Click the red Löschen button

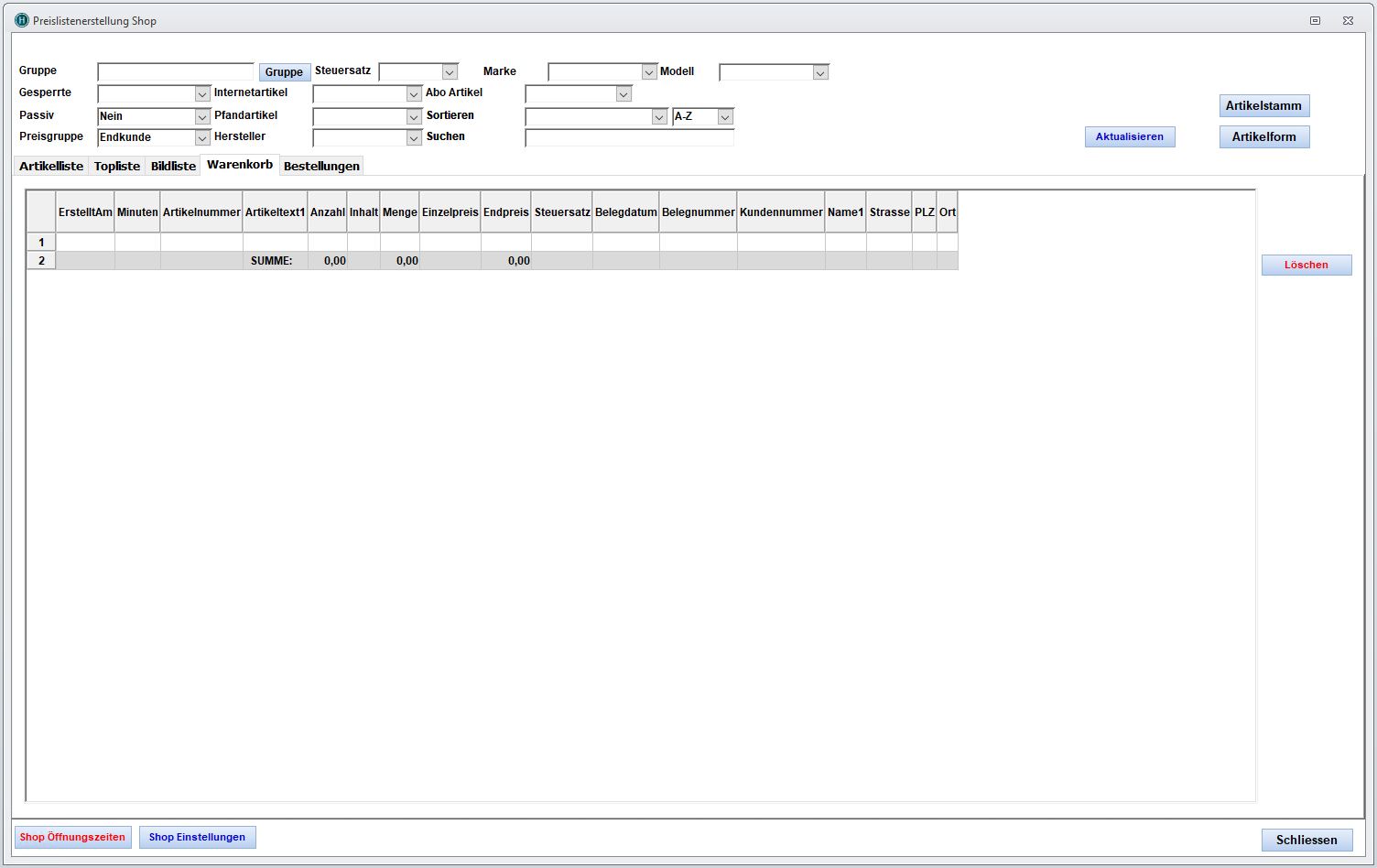(x=1306, y=265)
